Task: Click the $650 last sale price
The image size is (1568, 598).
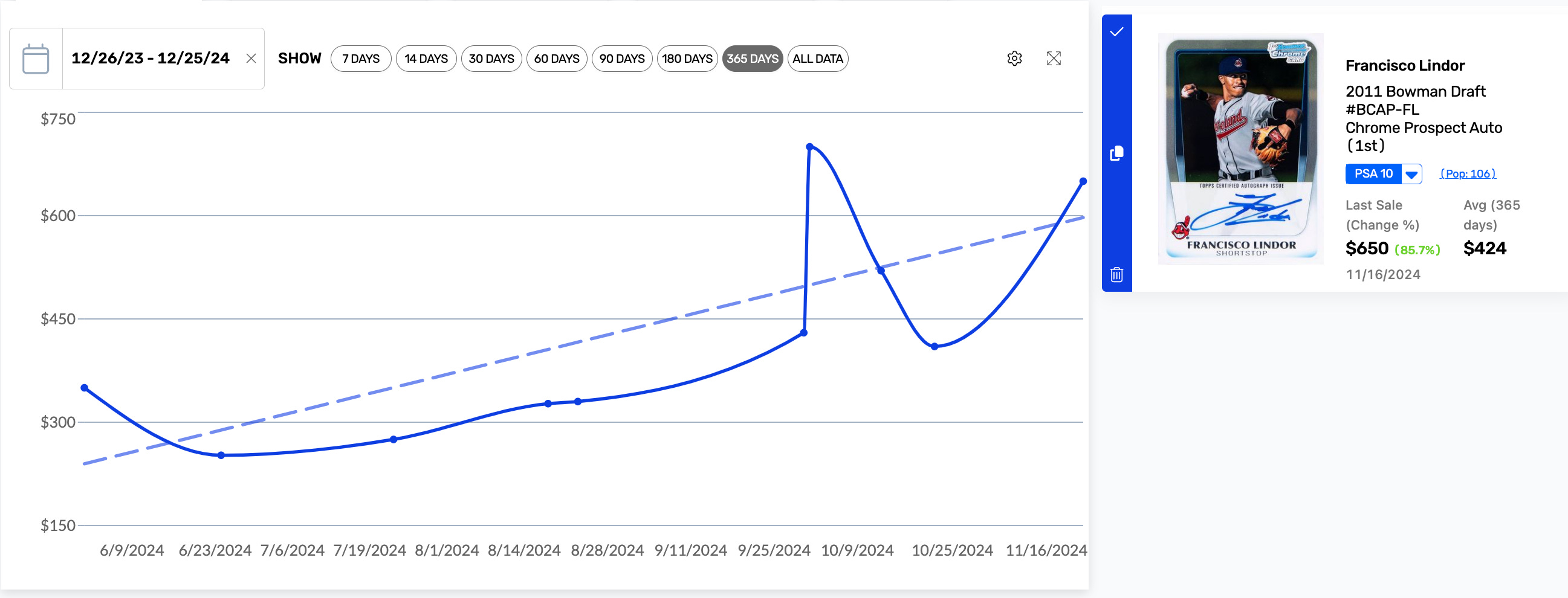Action: (x=1367, y=248)
